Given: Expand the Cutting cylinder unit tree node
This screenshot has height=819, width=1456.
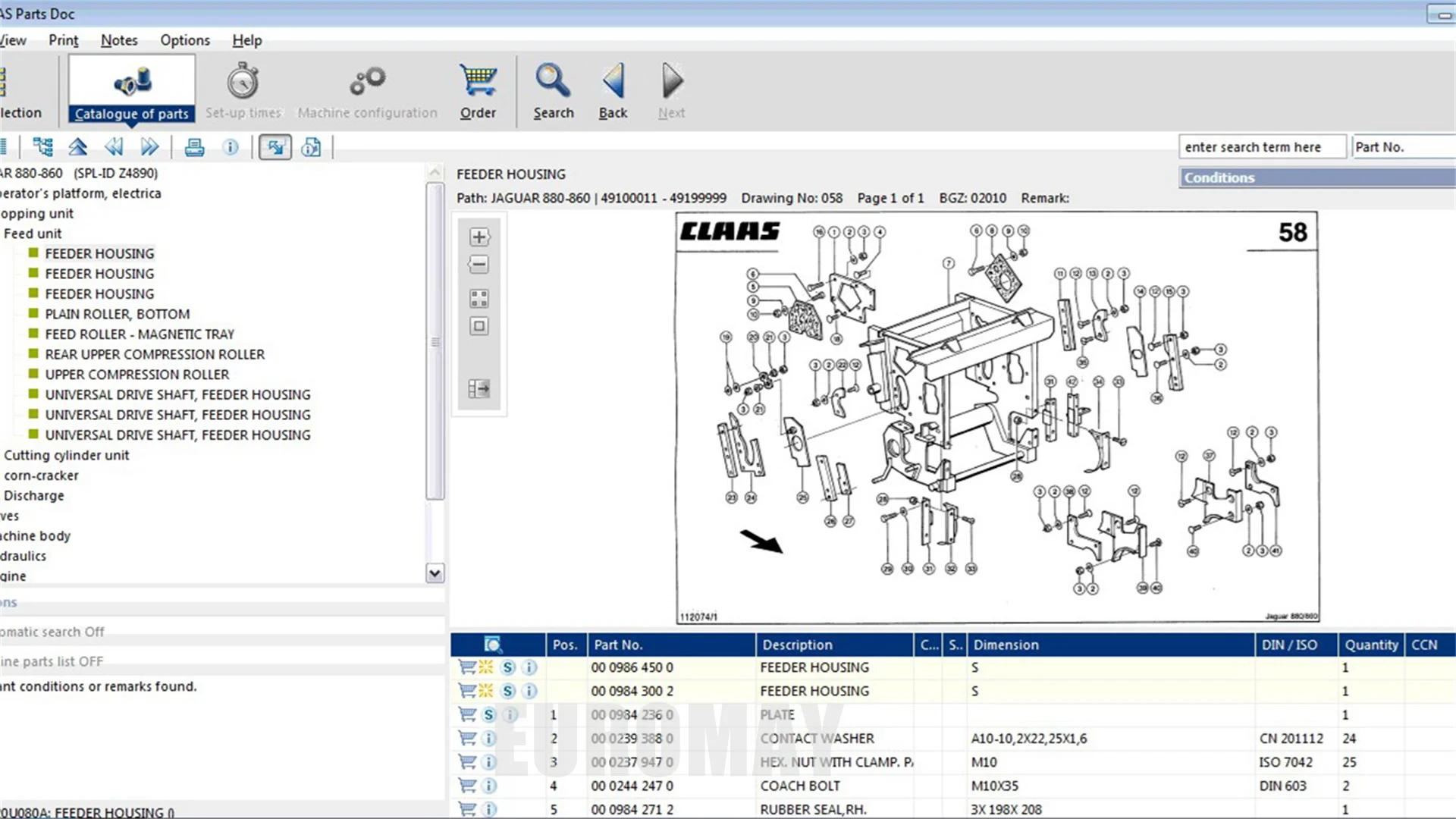Looking at the screenshot, I should coord(66,455).
